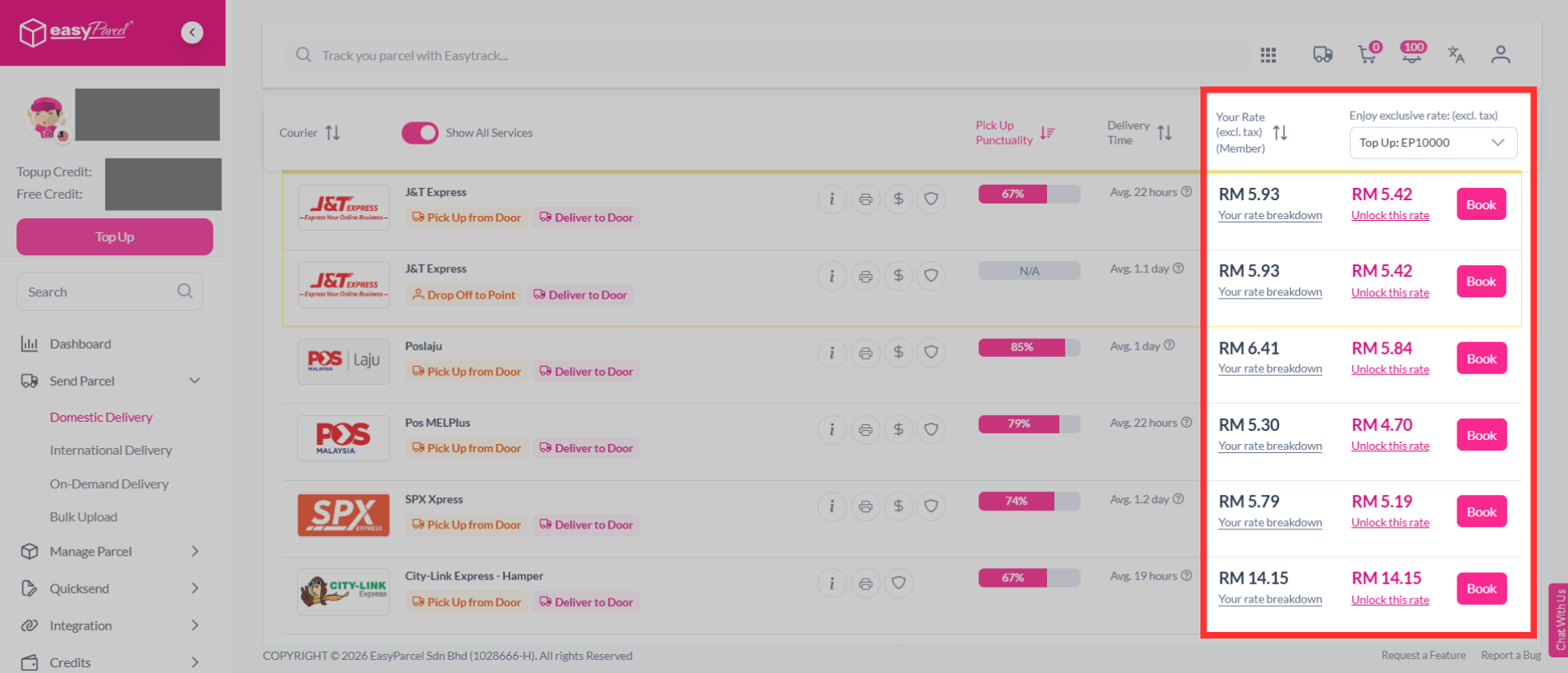Book J&T Express Pick Up from Door

[1481, 204]
